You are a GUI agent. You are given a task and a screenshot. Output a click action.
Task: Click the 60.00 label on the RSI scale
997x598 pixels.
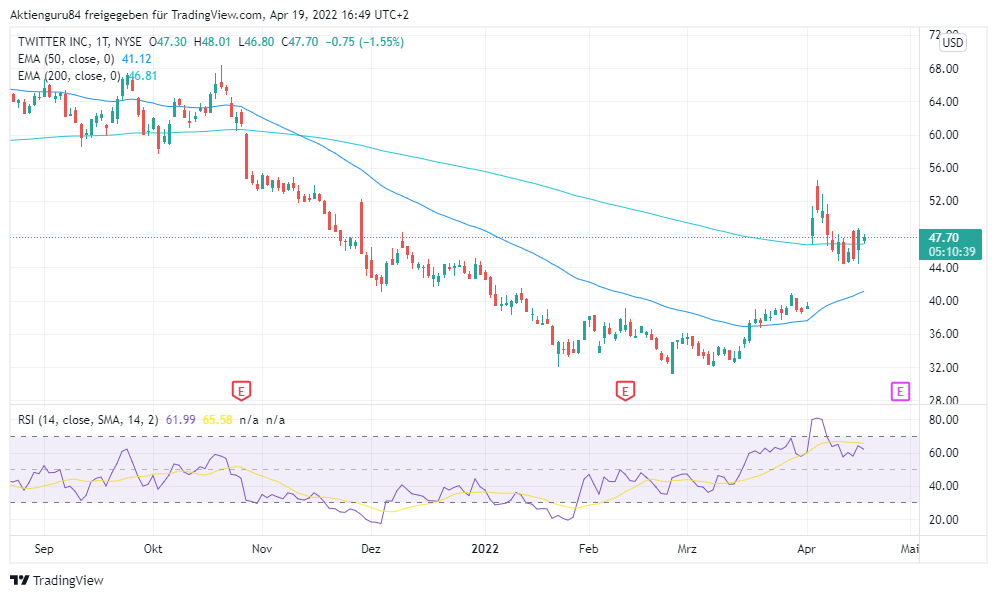[944, 453]
